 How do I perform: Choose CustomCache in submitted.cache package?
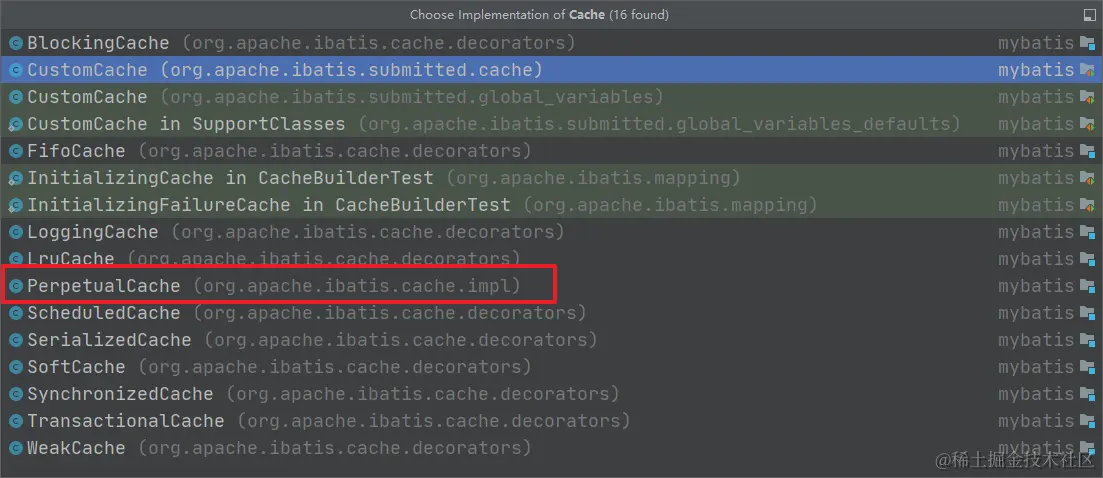pos(87,70)
